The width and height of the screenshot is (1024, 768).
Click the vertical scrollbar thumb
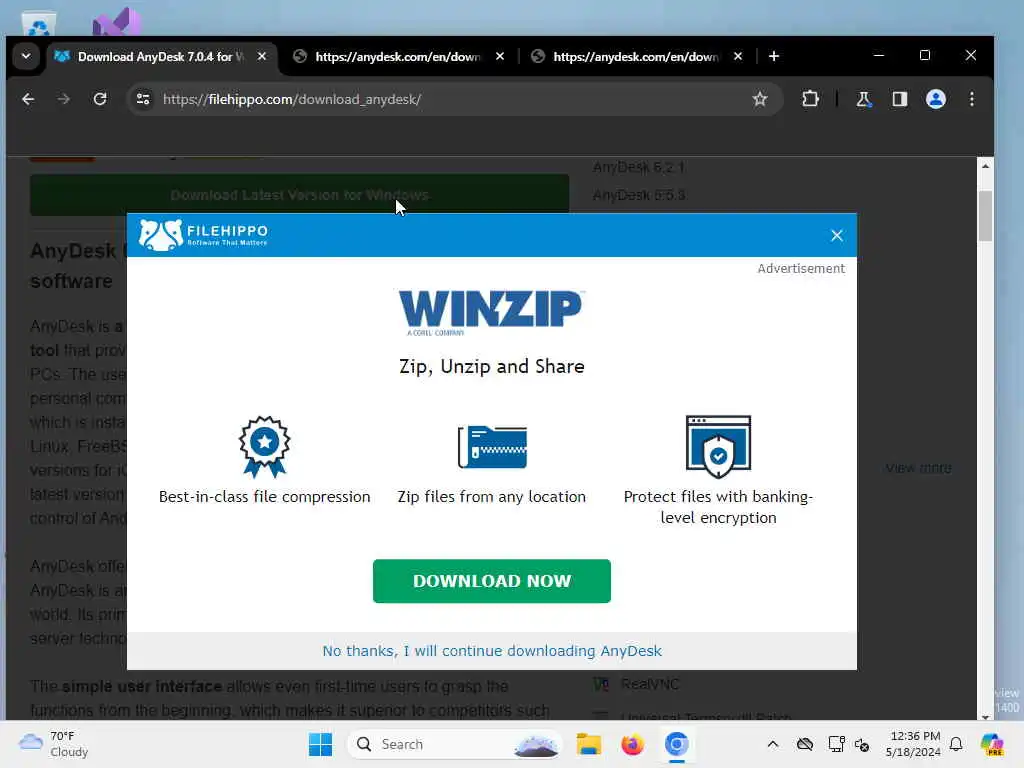pyautogui.click(x=985, y=216)
